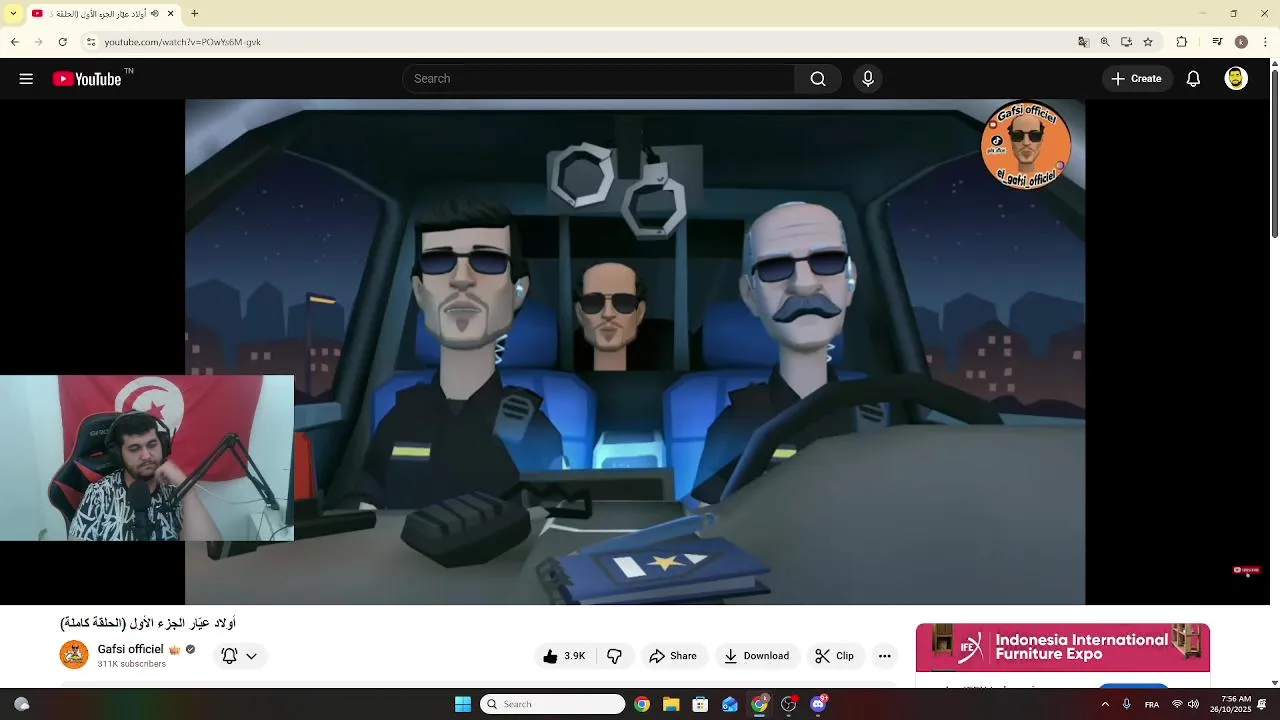Open the tab search dropdown arrow
The width and height of the screenshot is (1280, 720).
13,14
